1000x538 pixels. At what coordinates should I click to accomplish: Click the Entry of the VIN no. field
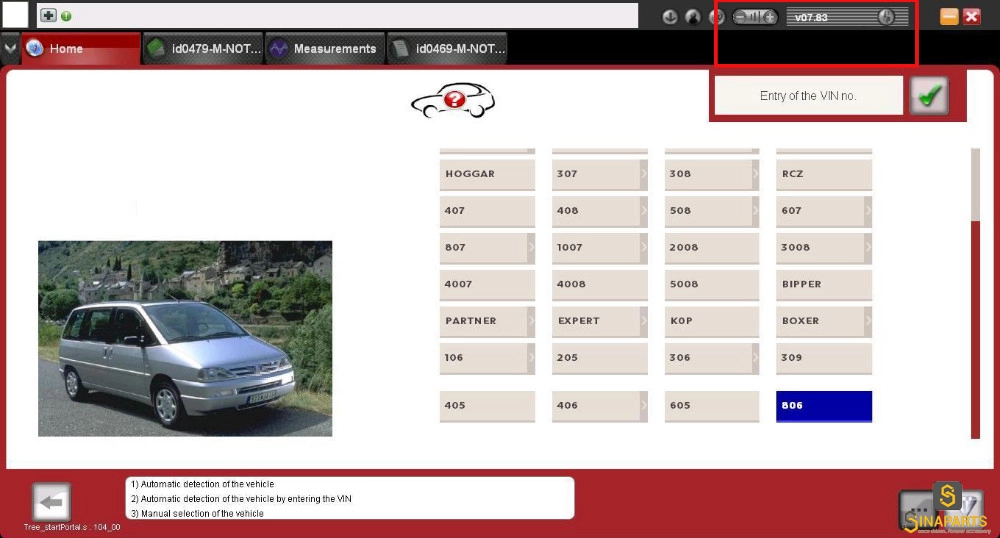(808, 96)
